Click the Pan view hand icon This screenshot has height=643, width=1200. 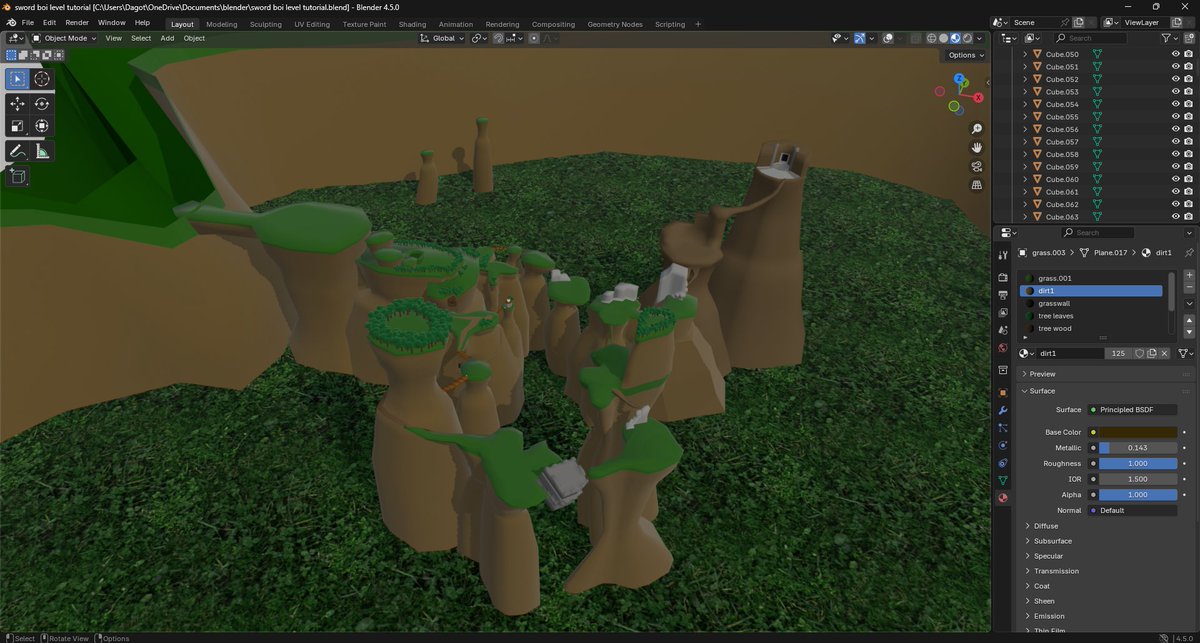(x=977, y=148)
